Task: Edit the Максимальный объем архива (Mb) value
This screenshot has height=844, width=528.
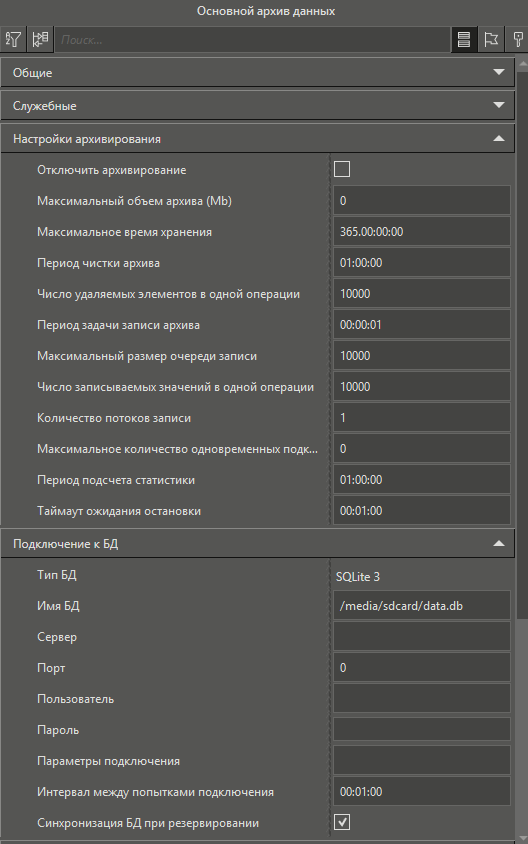Action: [x=421, y=201]
